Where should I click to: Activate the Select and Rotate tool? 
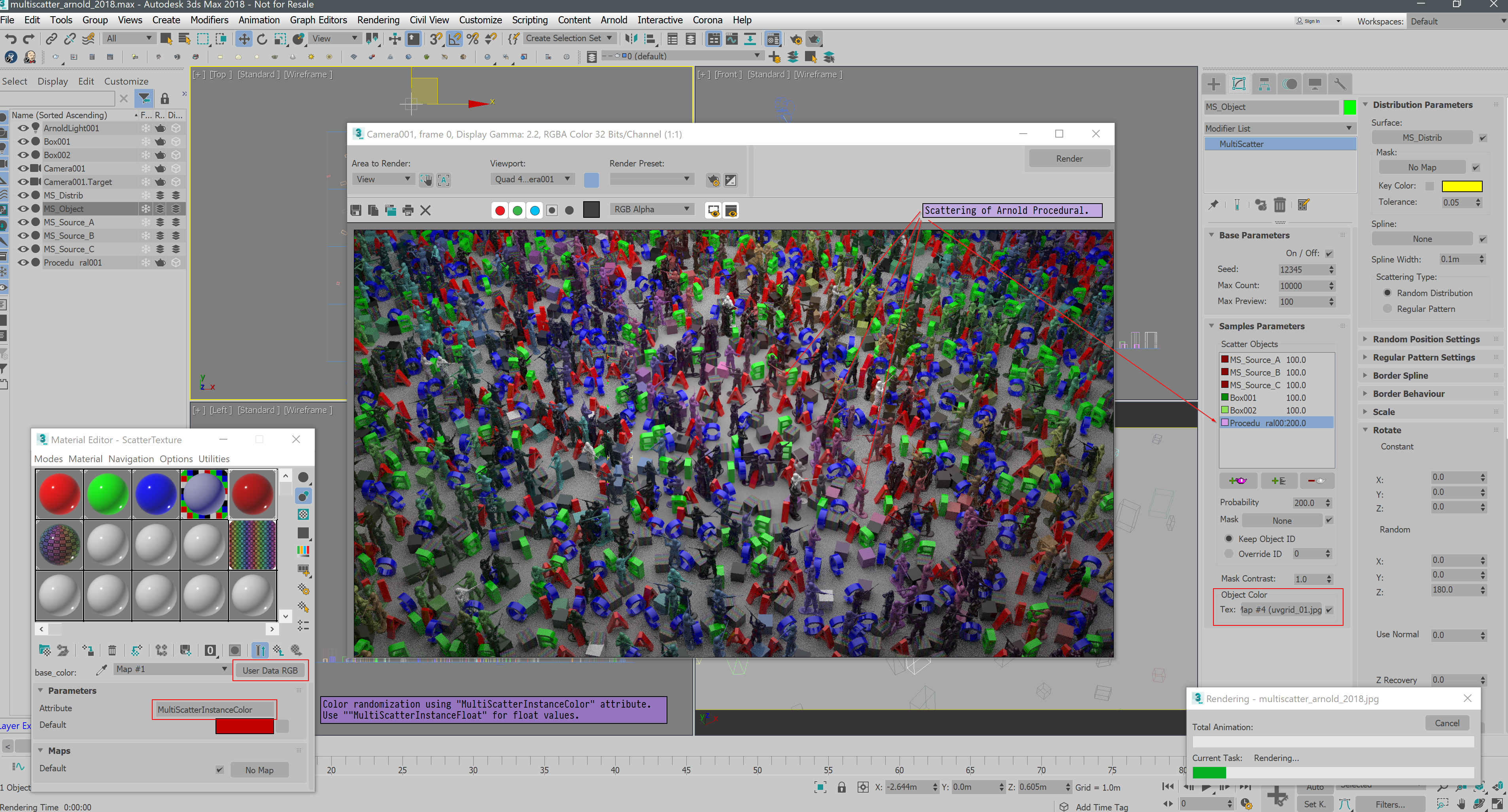[x=262, y=39]
